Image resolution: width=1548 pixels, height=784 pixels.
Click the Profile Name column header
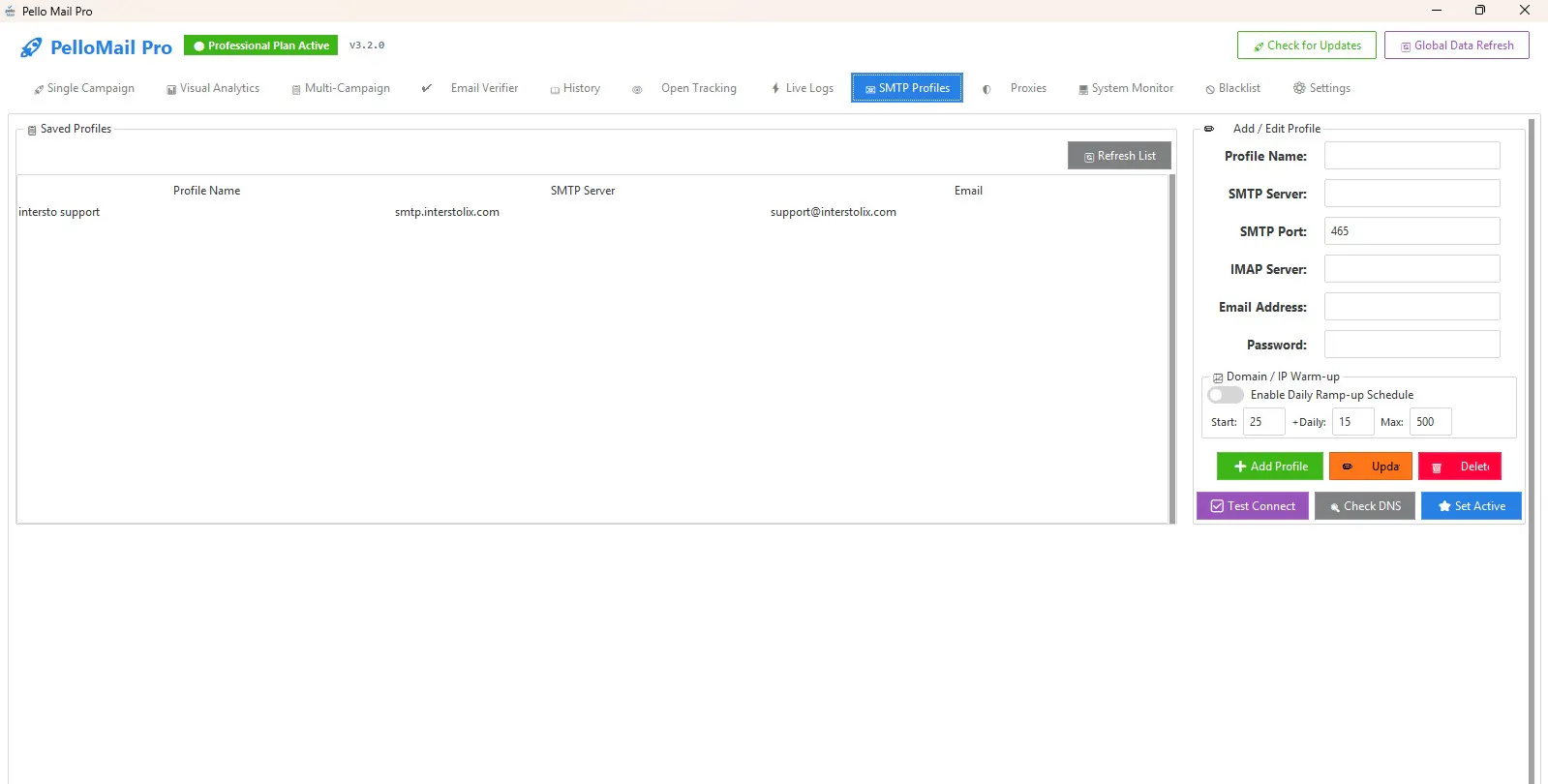click(206, 191)
